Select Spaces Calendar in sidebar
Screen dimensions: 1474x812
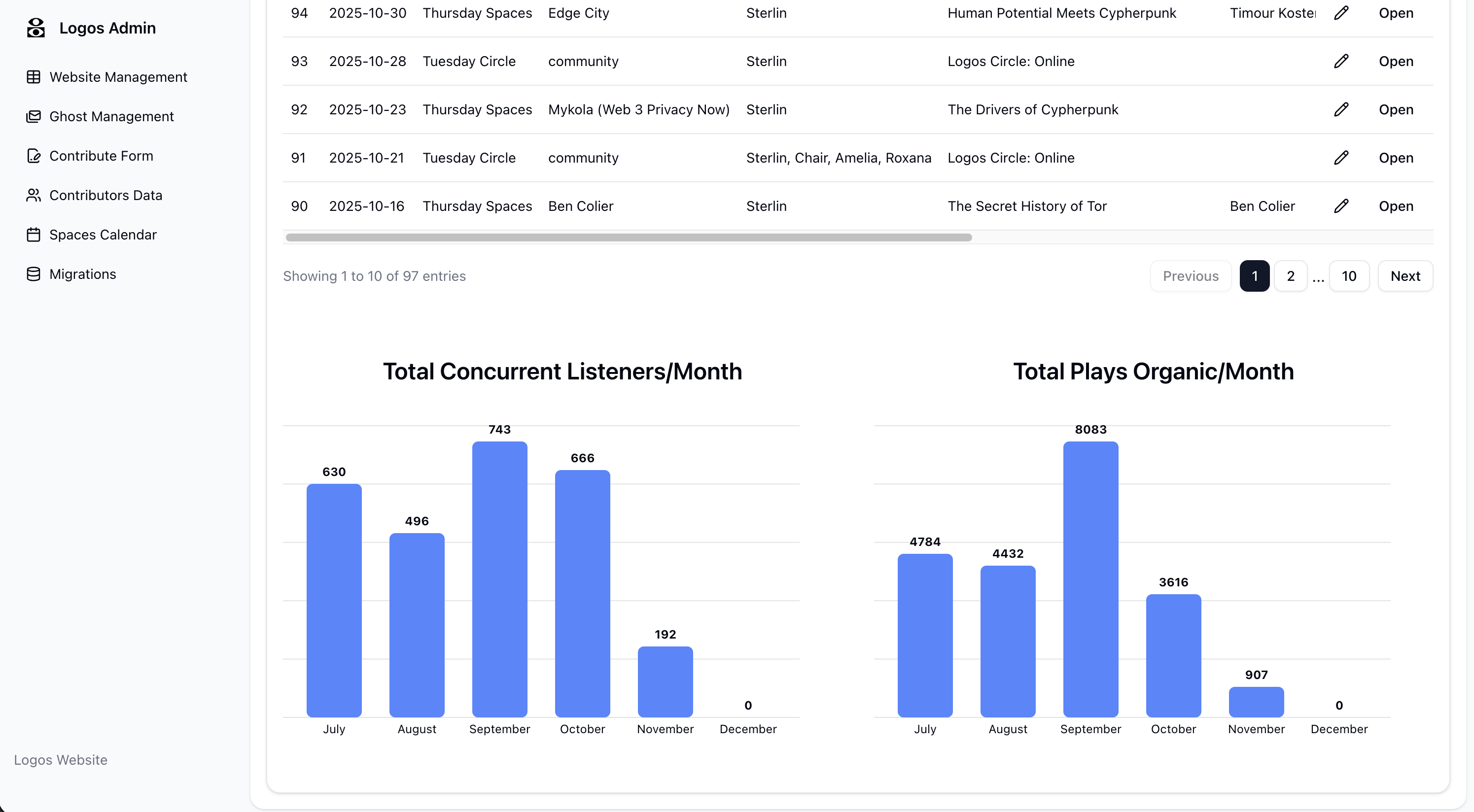click(x=103, y=235)
